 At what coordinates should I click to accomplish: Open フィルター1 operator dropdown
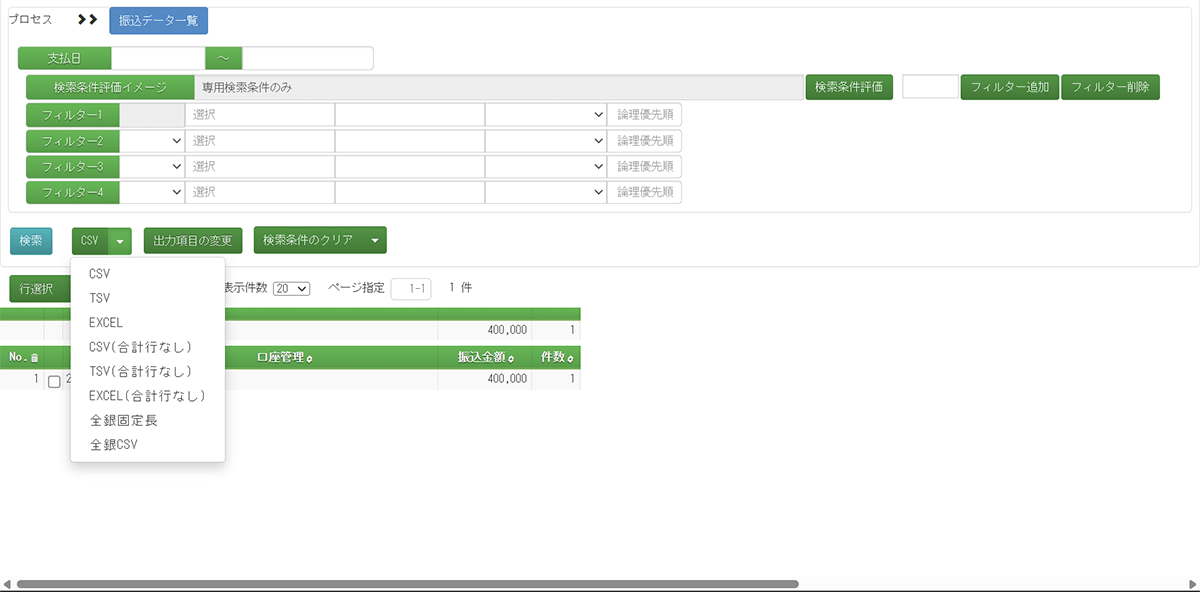[545, 115]
